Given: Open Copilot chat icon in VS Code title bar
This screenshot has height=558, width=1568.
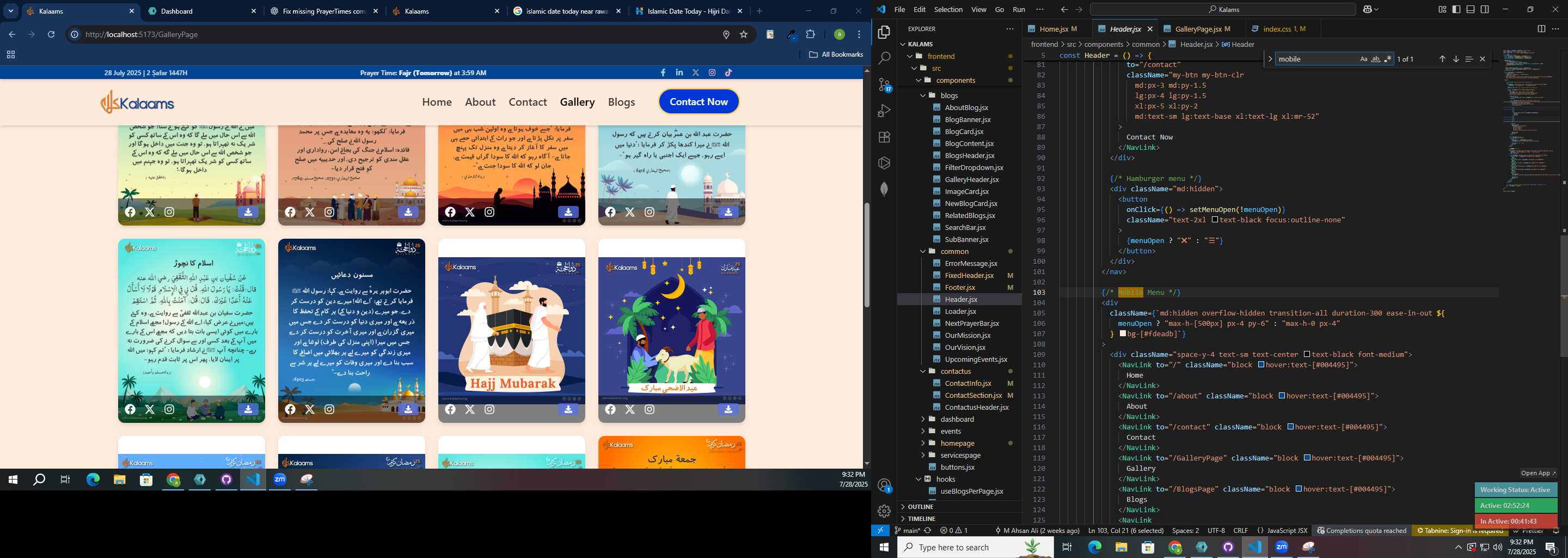Looking at the screenshot, I should pyautogui.click(x=1368, y=10).
